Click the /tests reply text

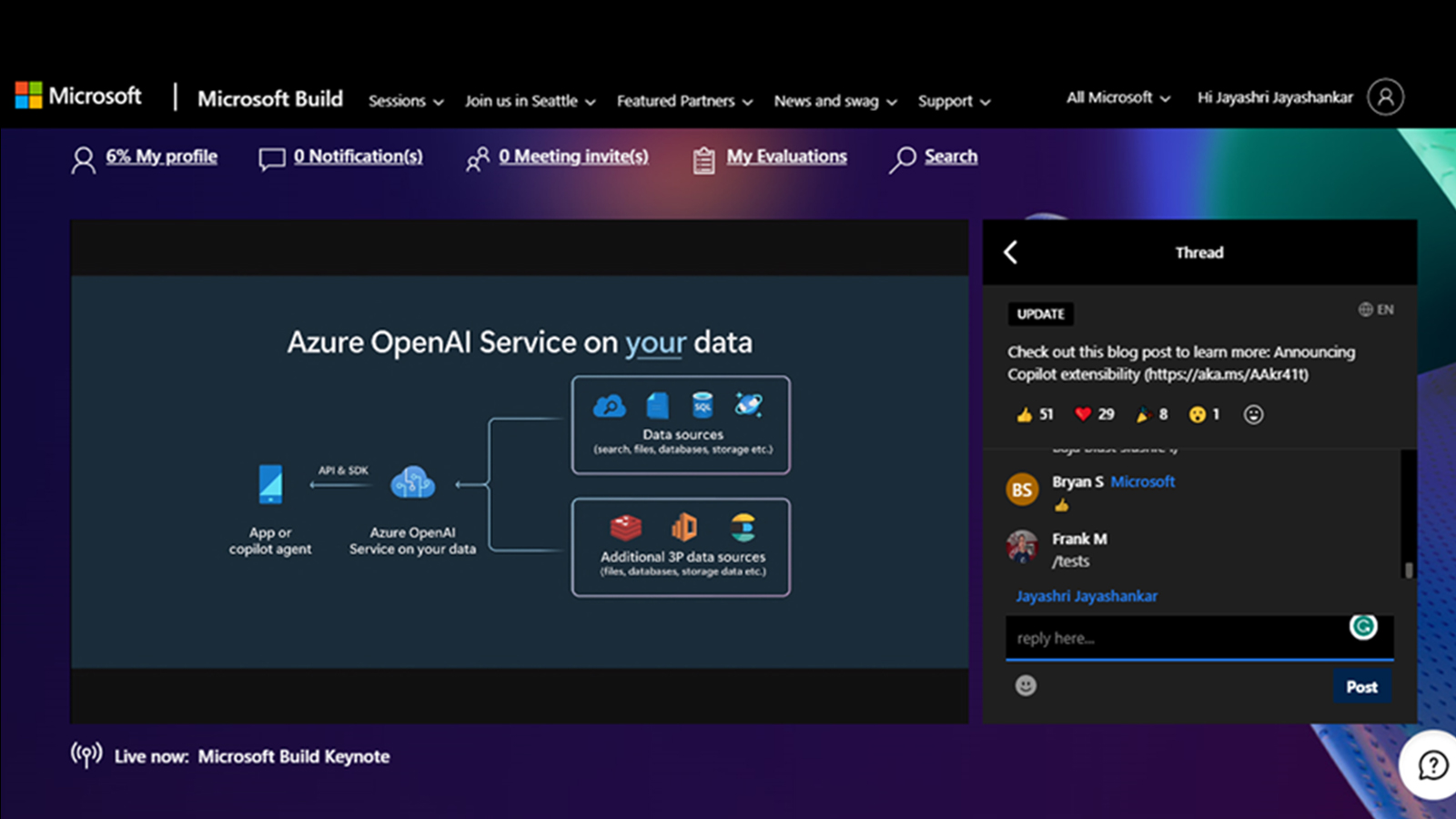coord(1070,561)
